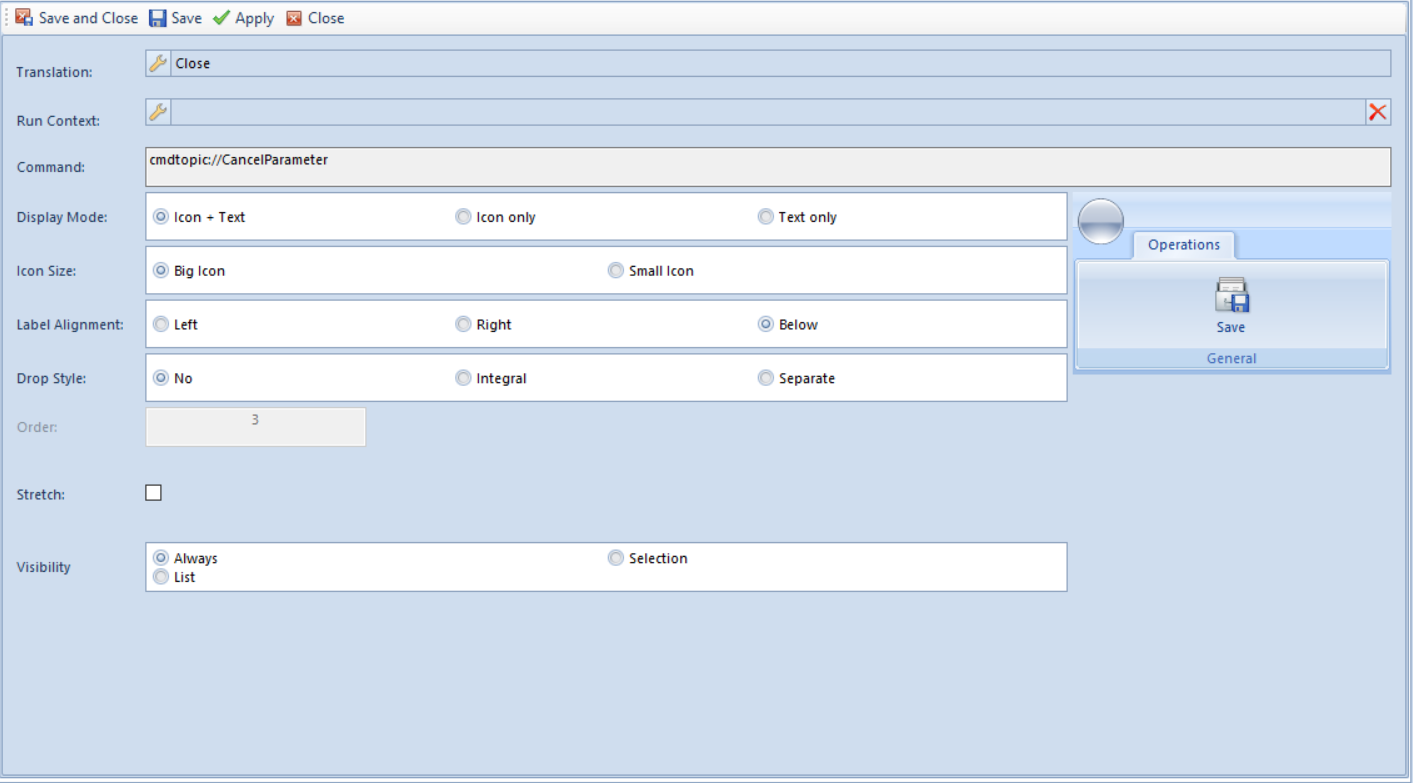Viewport: 1413px width, 783px height.
Task: Click the Save and Close button label
Action: click(x=88, y=18)
